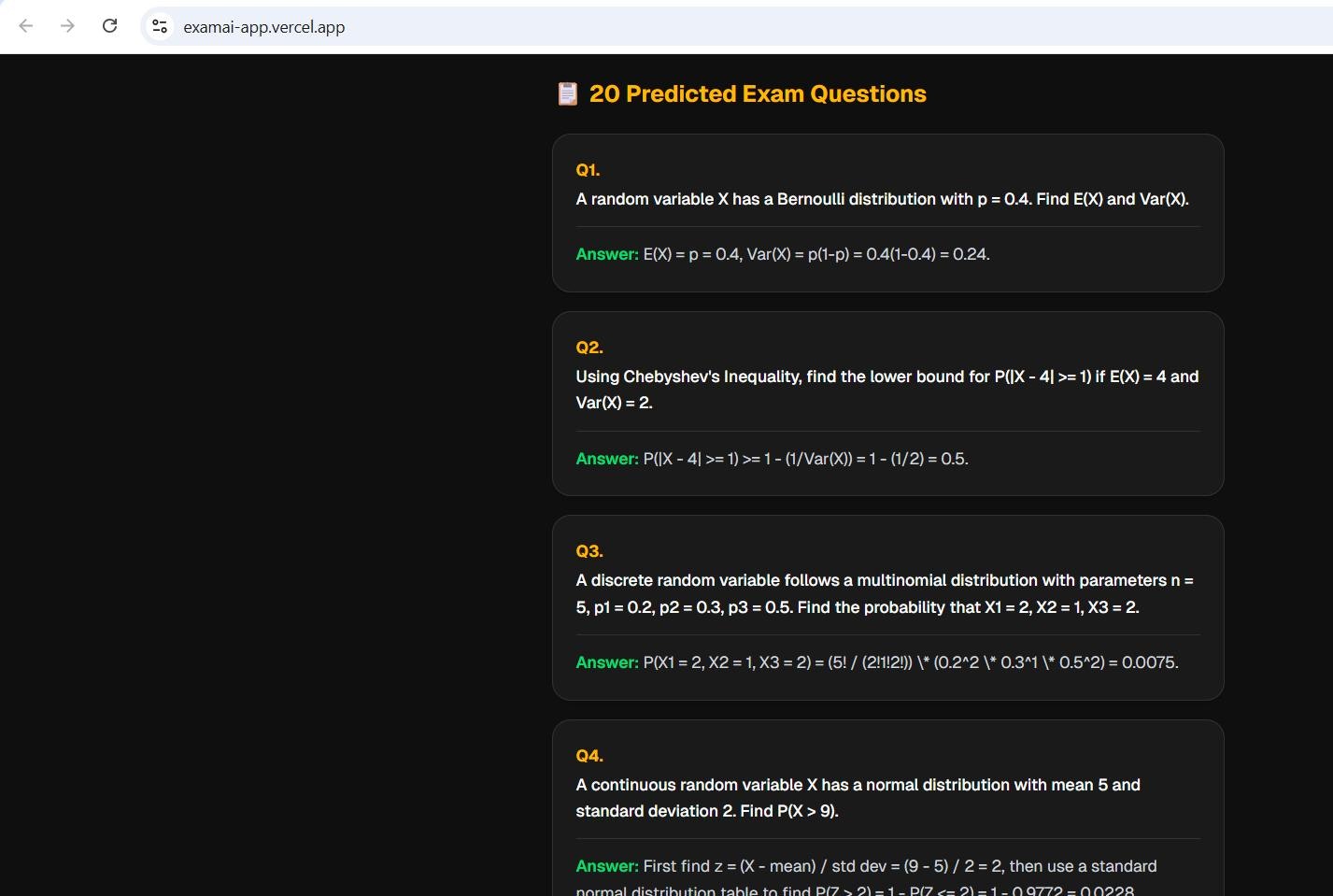Click the browser back arrow
Image resolution: width=1333 pixels, height=896 pixels.
[x=26, y=26]
